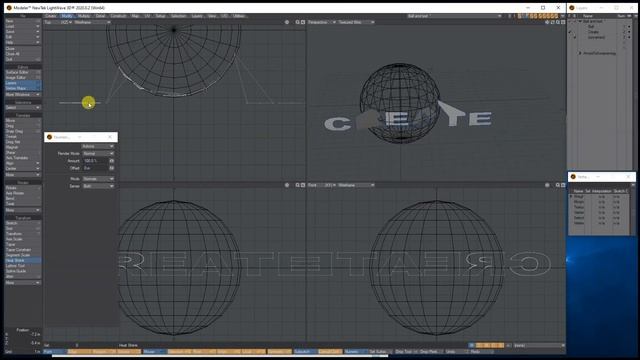
Task: Move-view icon in the Perspective viewport header
Action: [547, 22]
